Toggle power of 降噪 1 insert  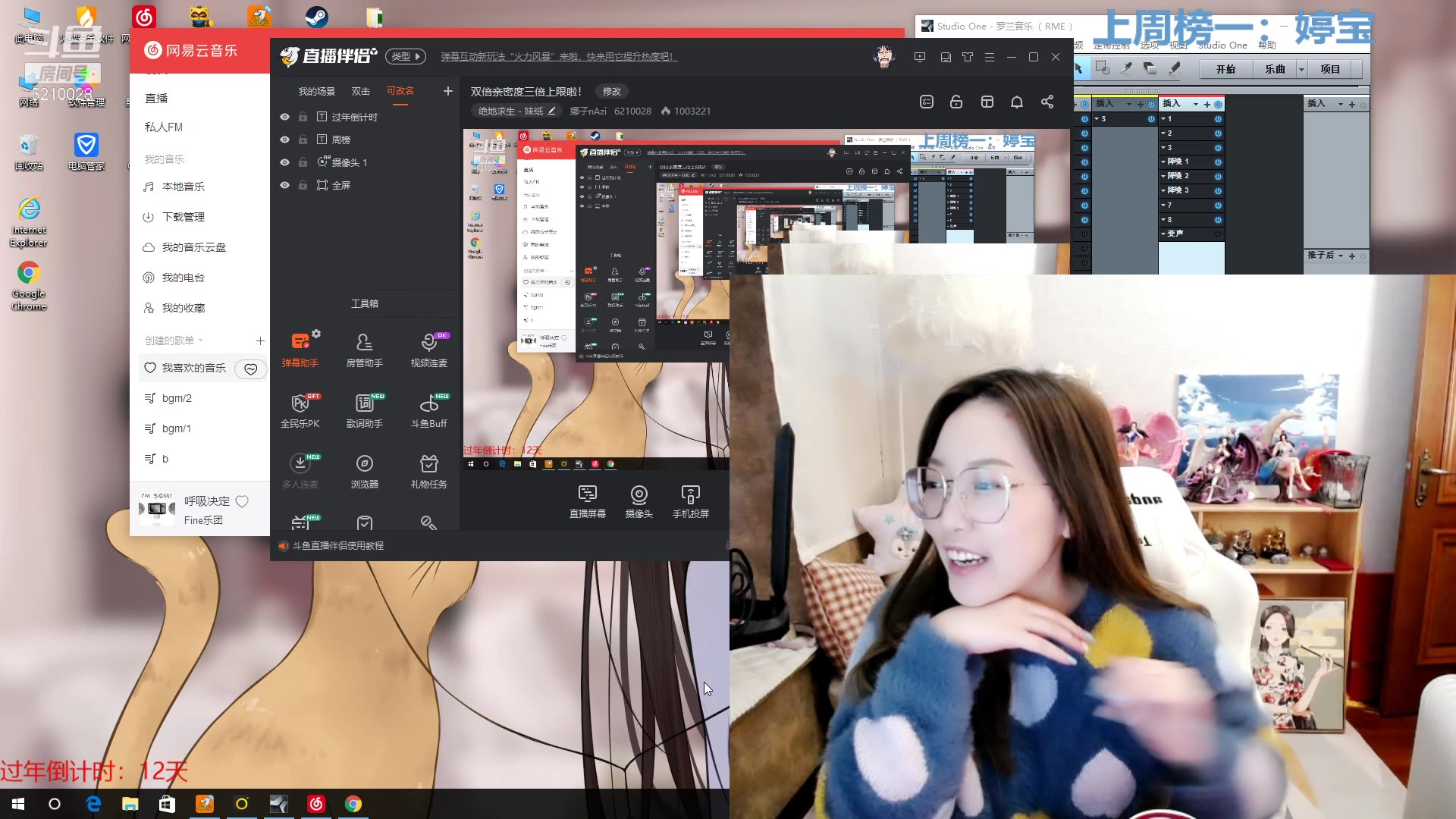pyautogui.click(x=1218, y=162)
